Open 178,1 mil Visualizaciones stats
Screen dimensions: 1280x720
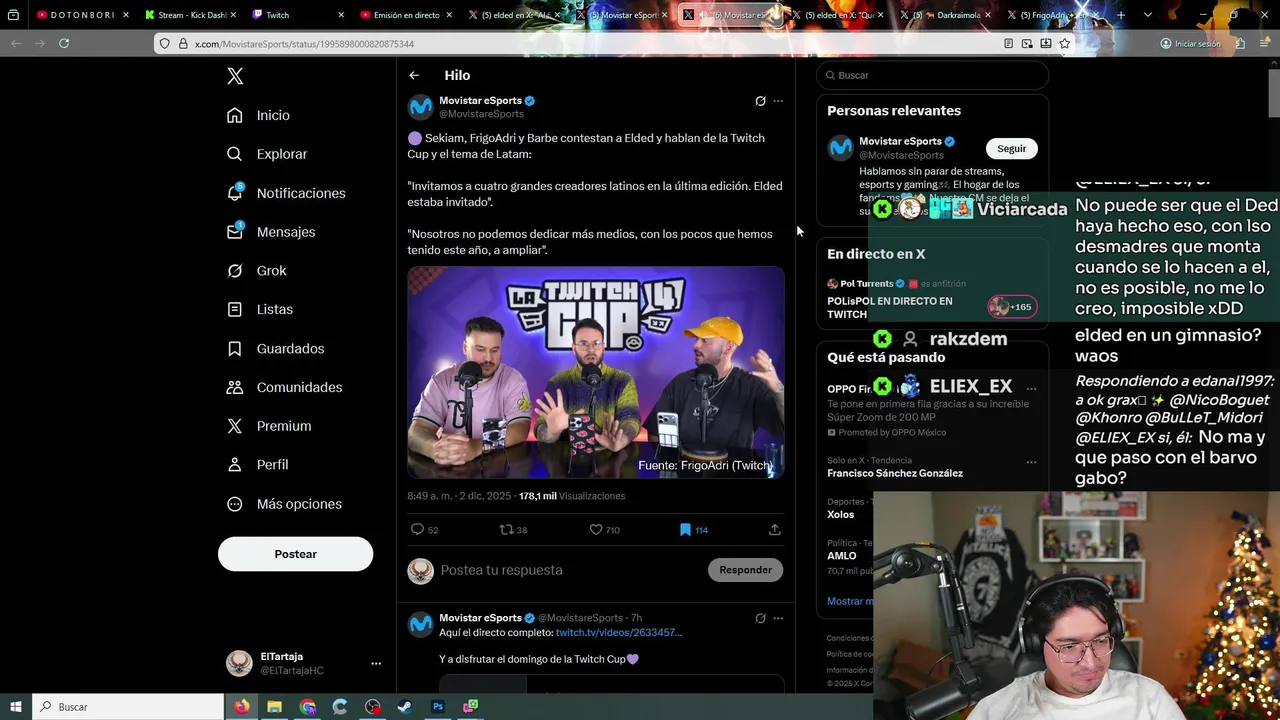(572, 496)
